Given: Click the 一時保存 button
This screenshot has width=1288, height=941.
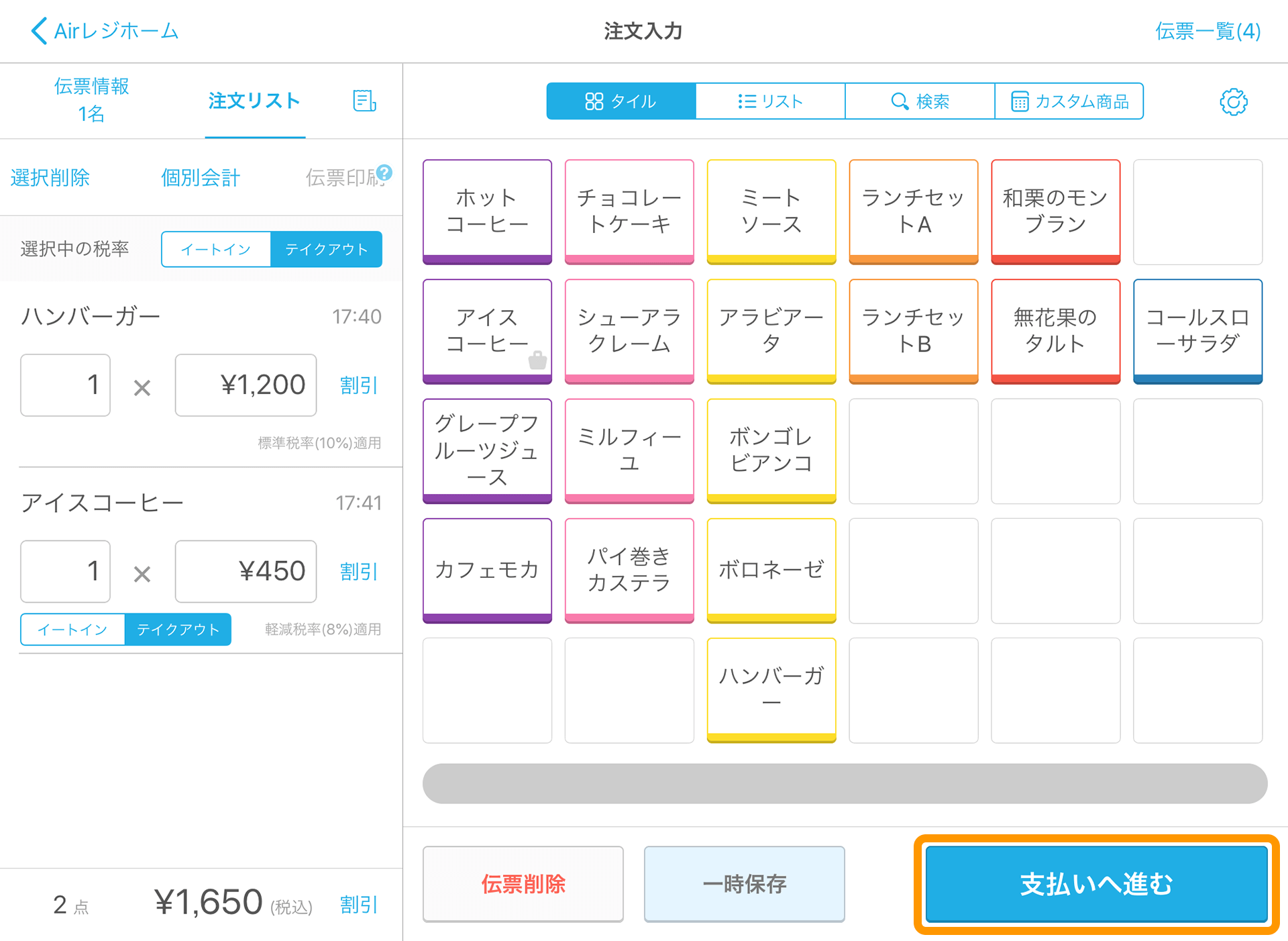Looking at the screenshot, I should pyautogui.click(x=745, y=884).
